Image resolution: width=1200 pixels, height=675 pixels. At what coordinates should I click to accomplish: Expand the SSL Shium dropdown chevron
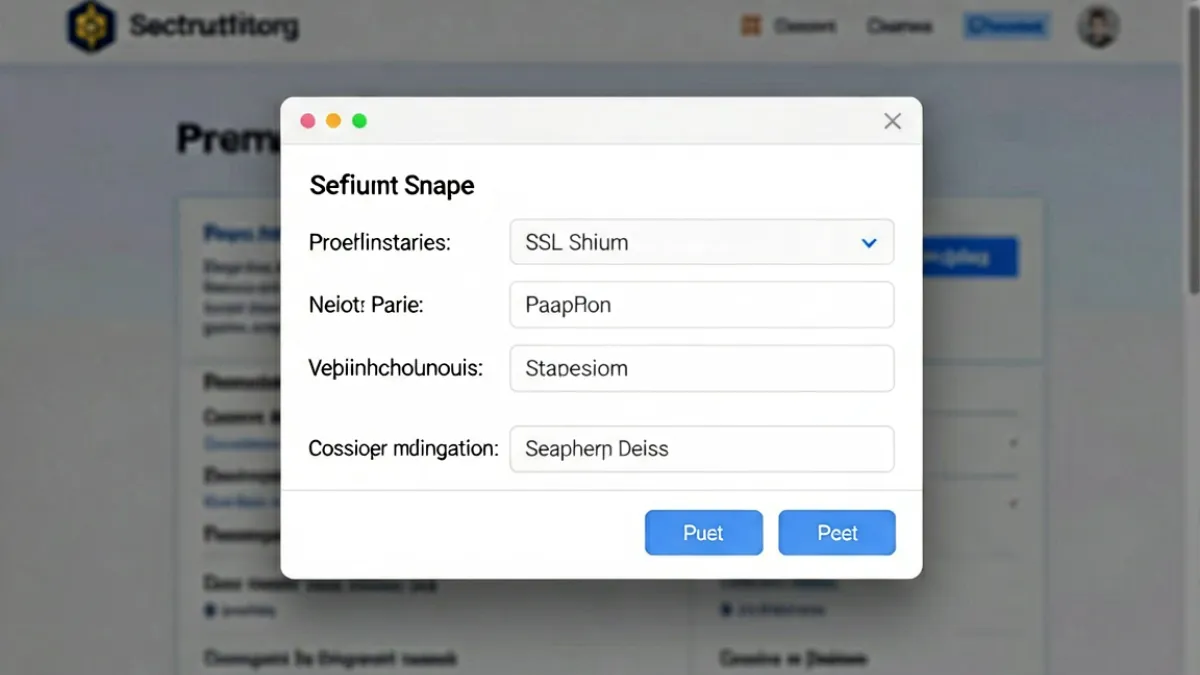[x=869, y=243]
